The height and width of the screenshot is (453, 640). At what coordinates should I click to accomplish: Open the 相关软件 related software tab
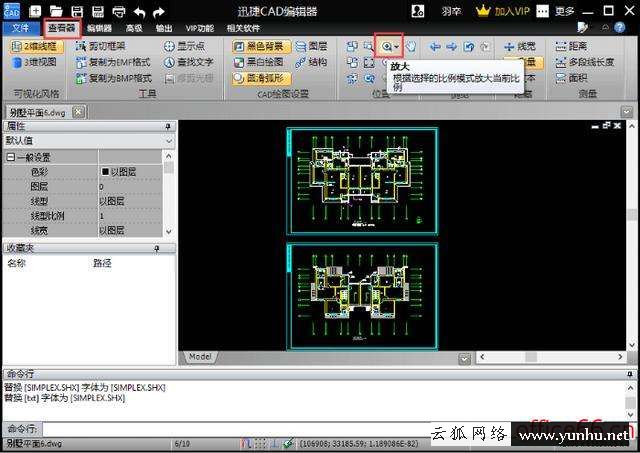coord(243,28)
